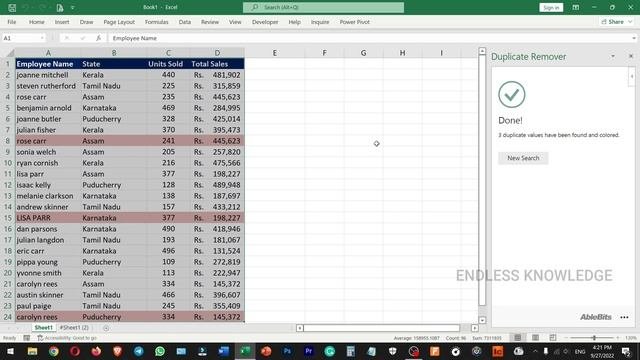Click the AbleBits logo link
This screenshot has height=360, width=640.
click(596, 317)
